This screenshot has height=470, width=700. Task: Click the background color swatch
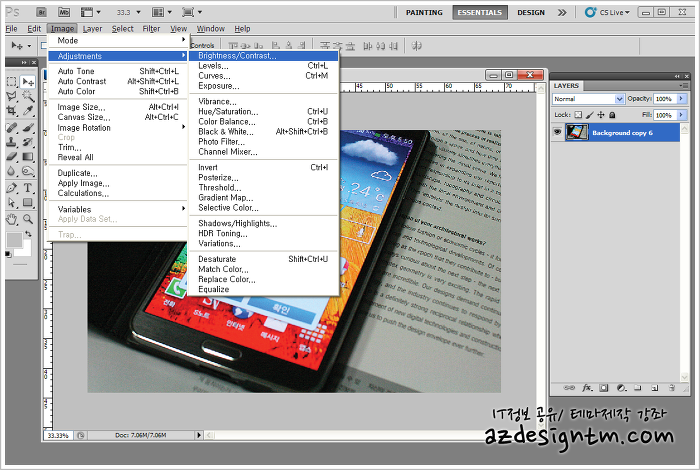tap(26, 251)
